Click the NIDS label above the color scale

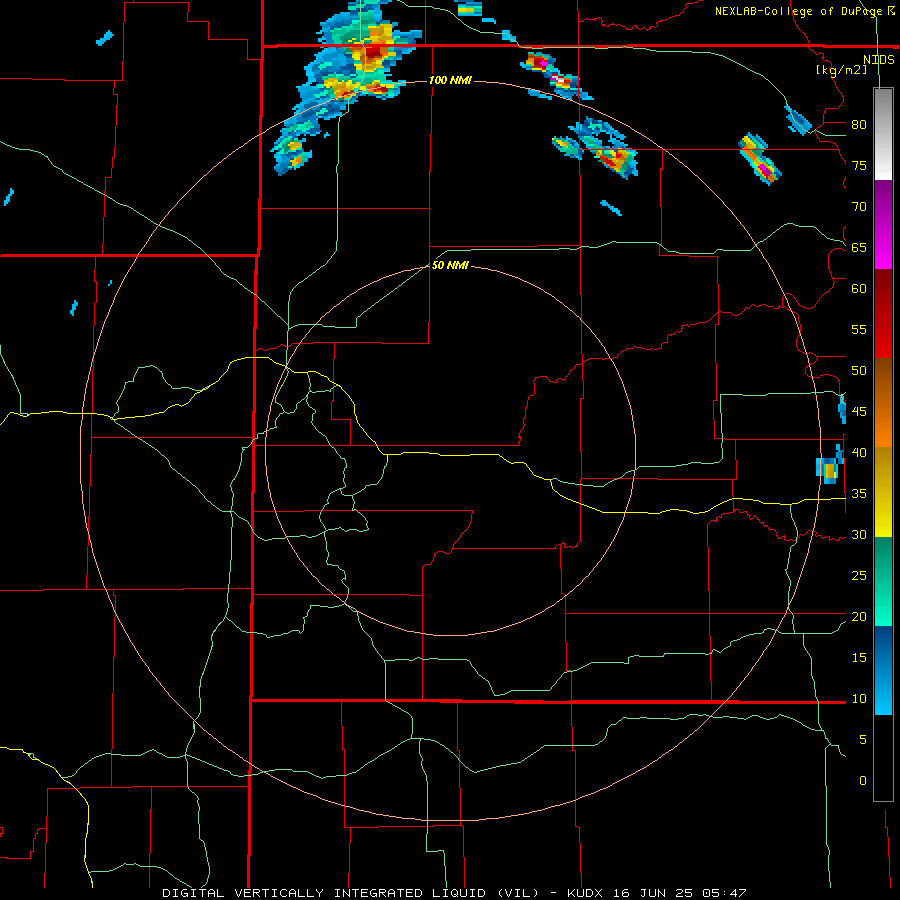pyautogui.click(x=878, y=60)
